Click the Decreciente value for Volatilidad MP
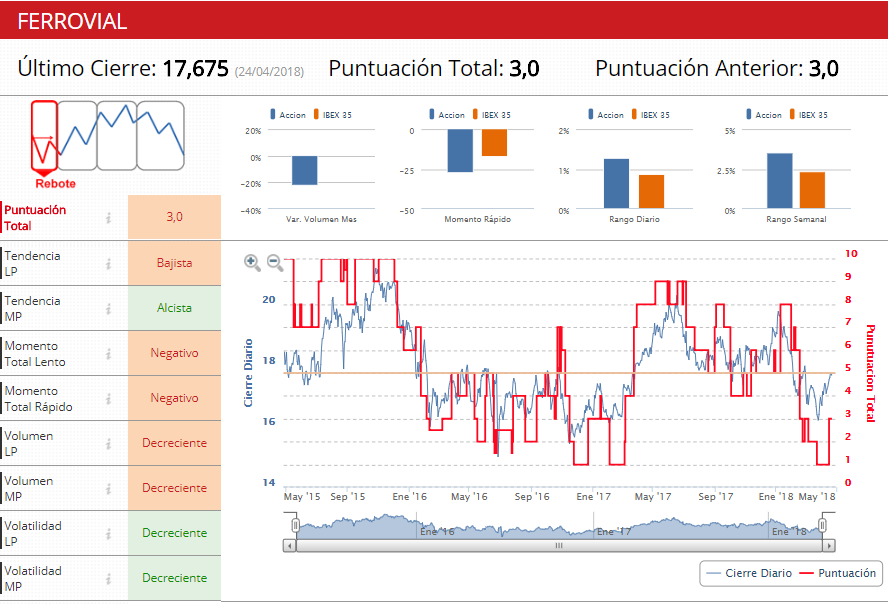Viewport: 890px width, 604px height. [174, 578]
